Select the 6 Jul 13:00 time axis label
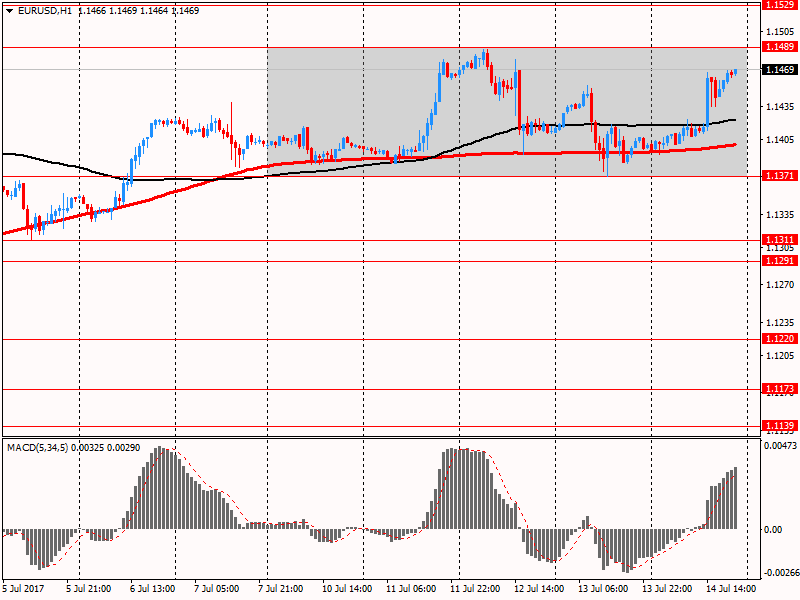Image resolution: width=800 pixels, height=600 pixels. (x=153, y=589)
